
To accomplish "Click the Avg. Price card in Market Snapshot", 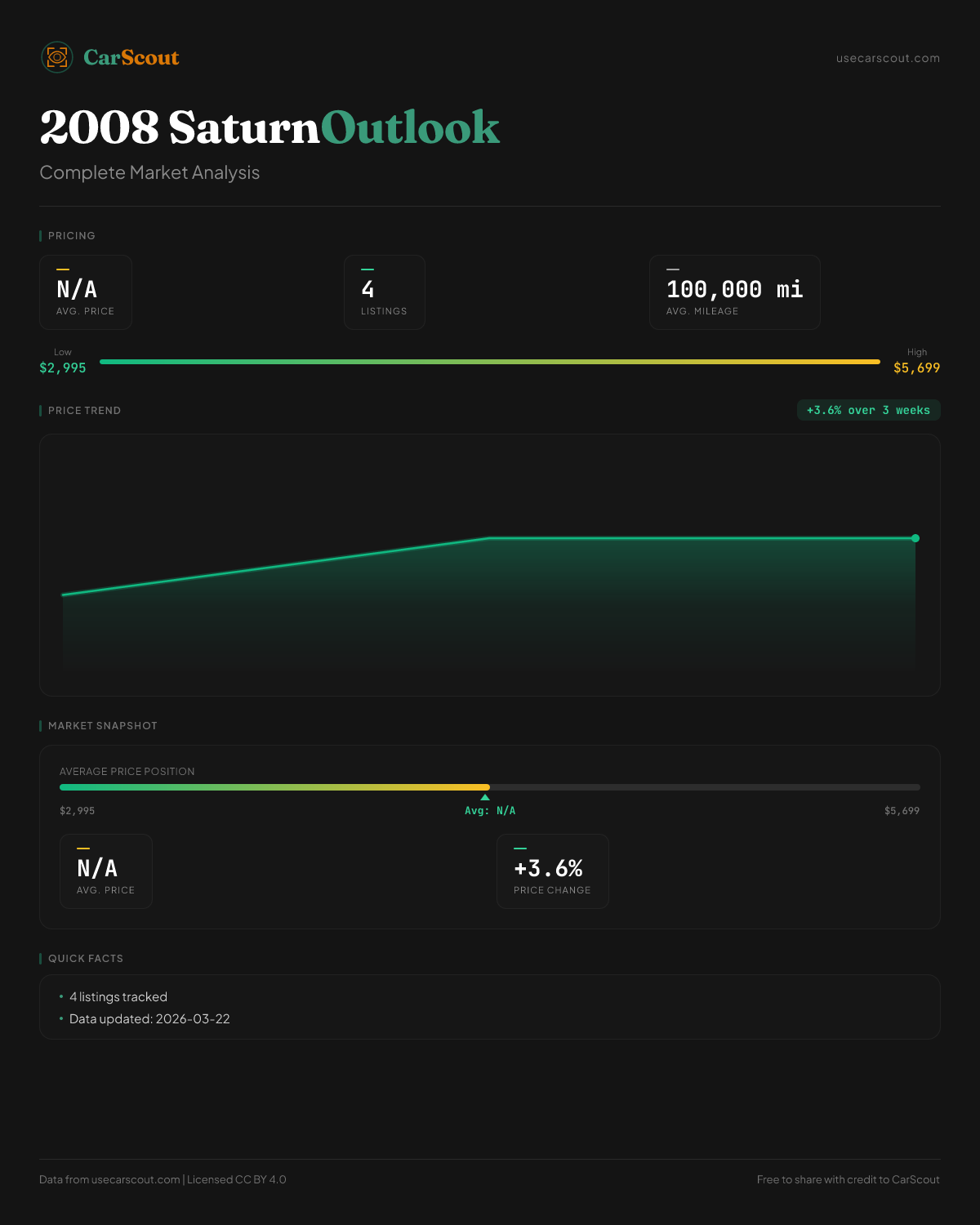I will [x=106, y=871].
